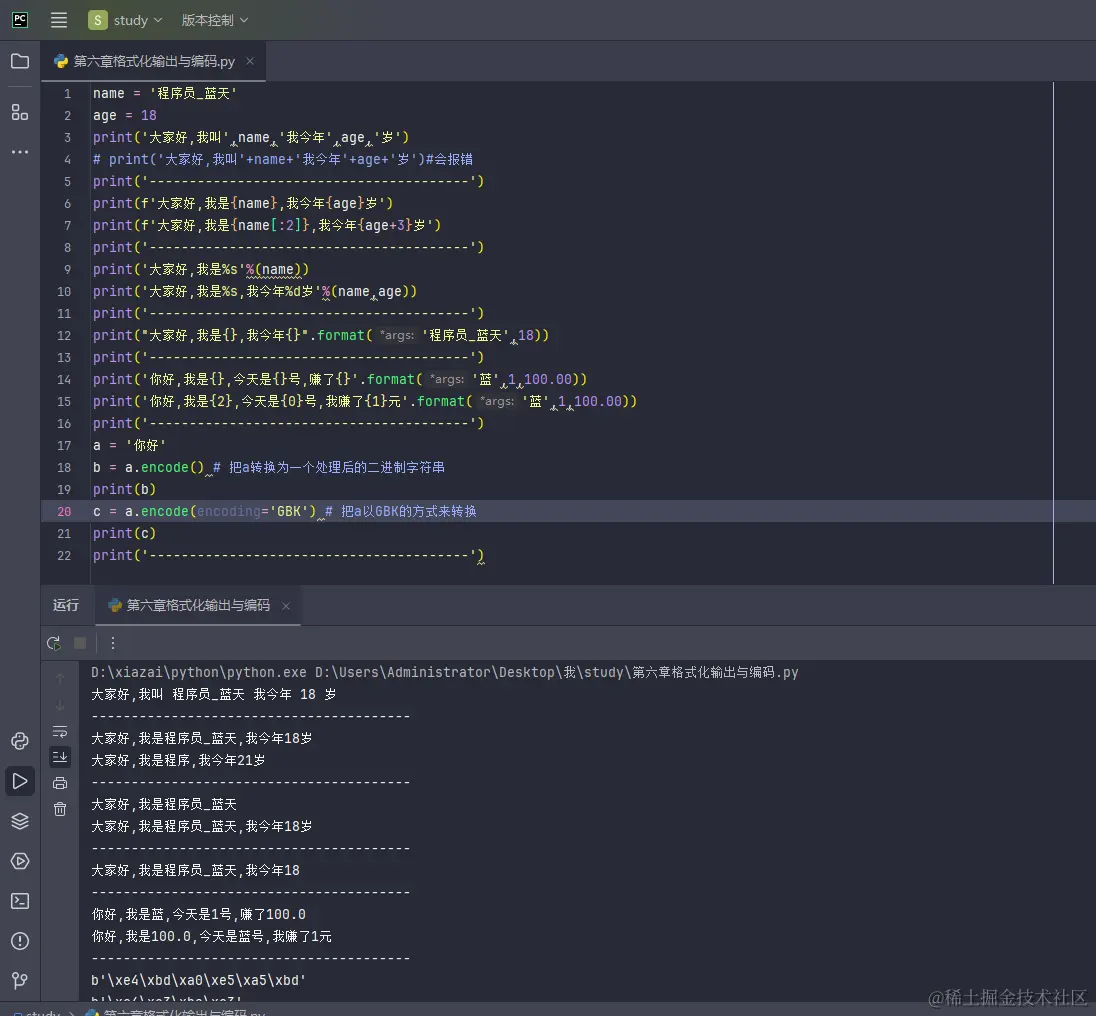Image resolution: width=1096 pixels, height=1016 pixels.
Task: Toggle scroll to end of output
Action: coord(60,757)
